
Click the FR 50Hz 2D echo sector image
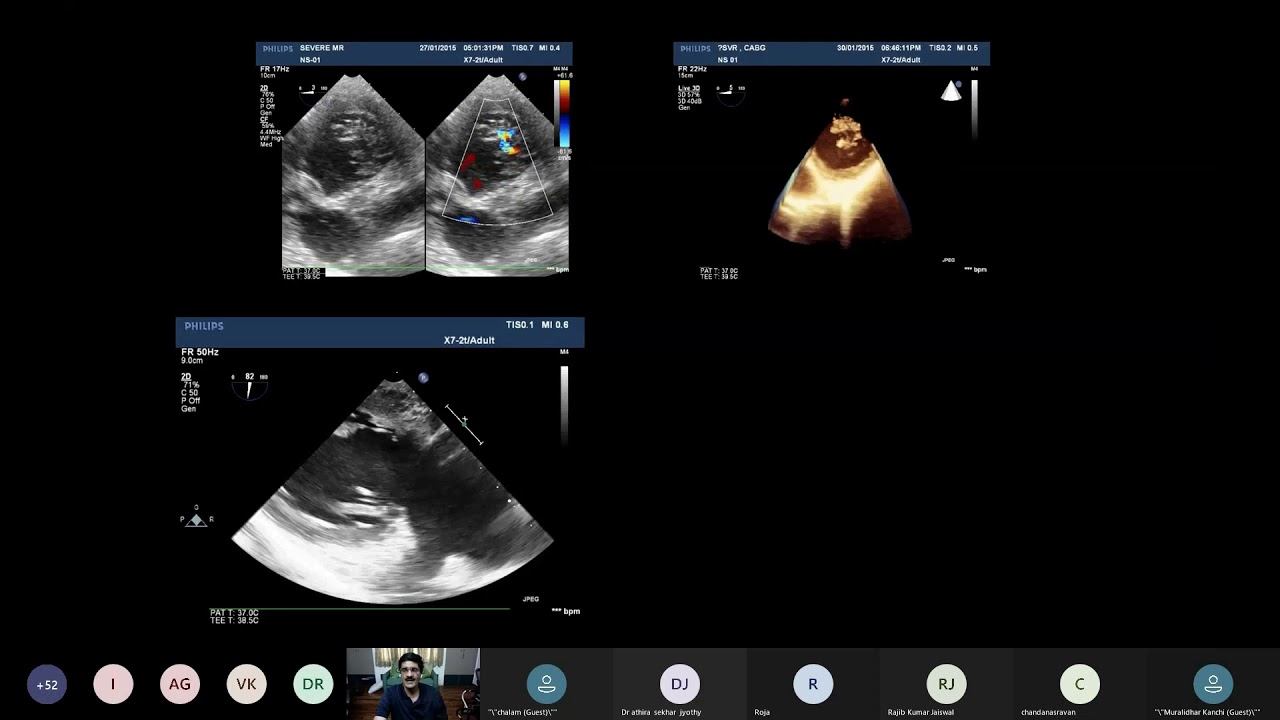392,490
